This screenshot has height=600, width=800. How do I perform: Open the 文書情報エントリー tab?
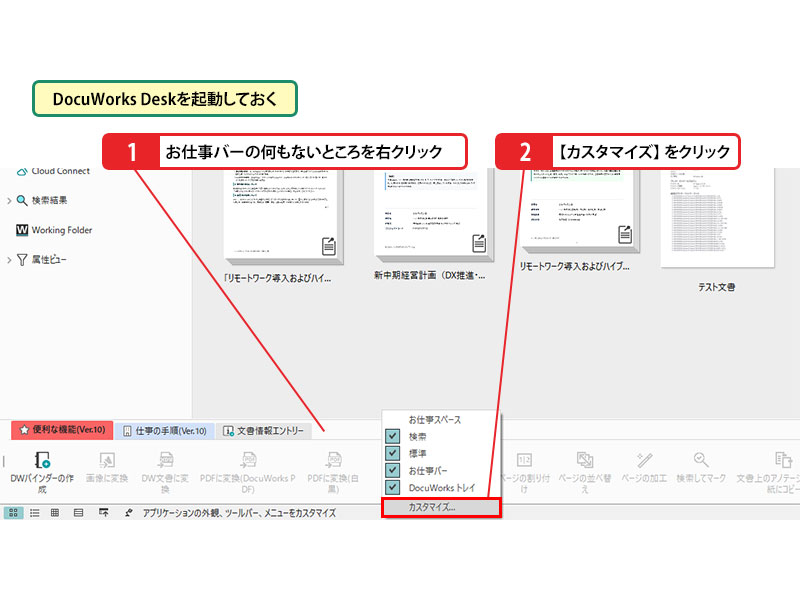pyautogui.click(x=264, y=431)
